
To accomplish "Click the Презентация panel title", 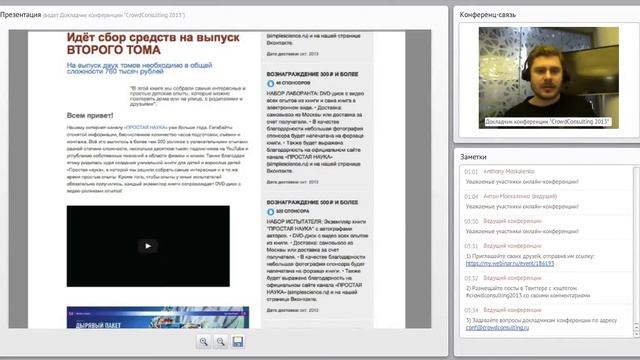I will [x=20, y=15].
